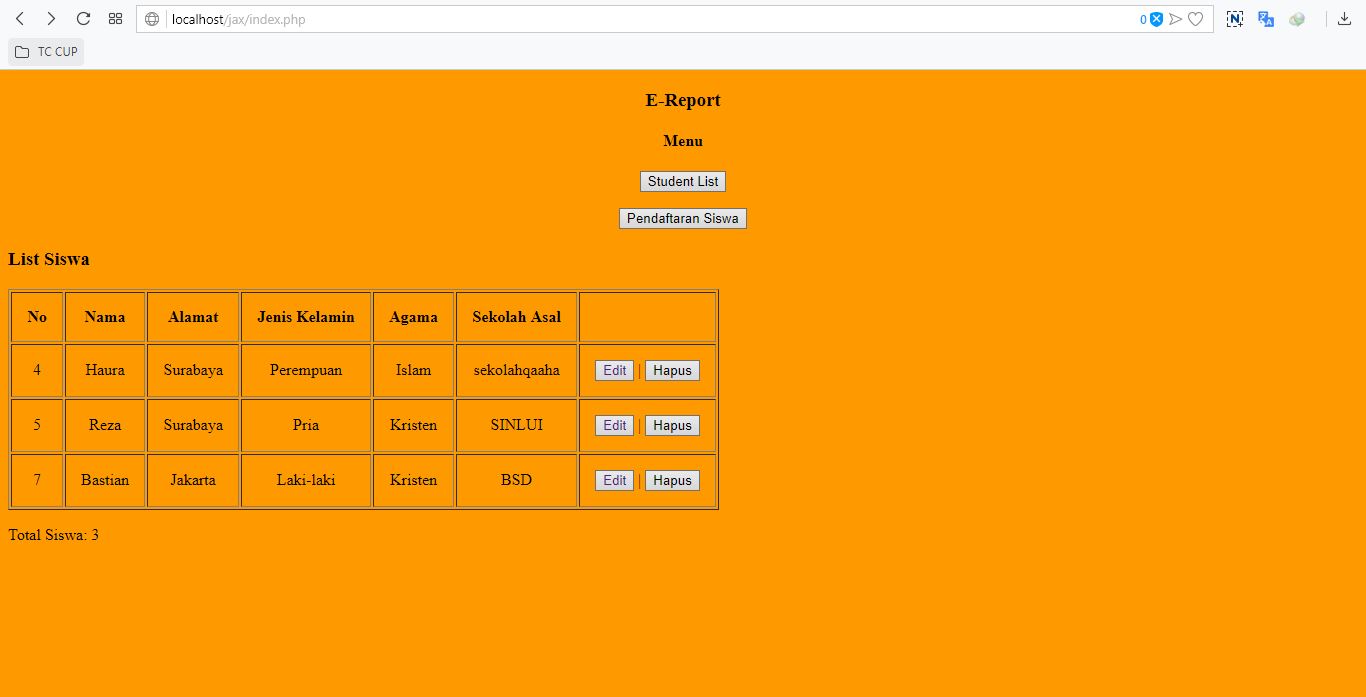Reload the page with the refresh icon
Viewport: 1366px width, 697px height.
(83, 18)
